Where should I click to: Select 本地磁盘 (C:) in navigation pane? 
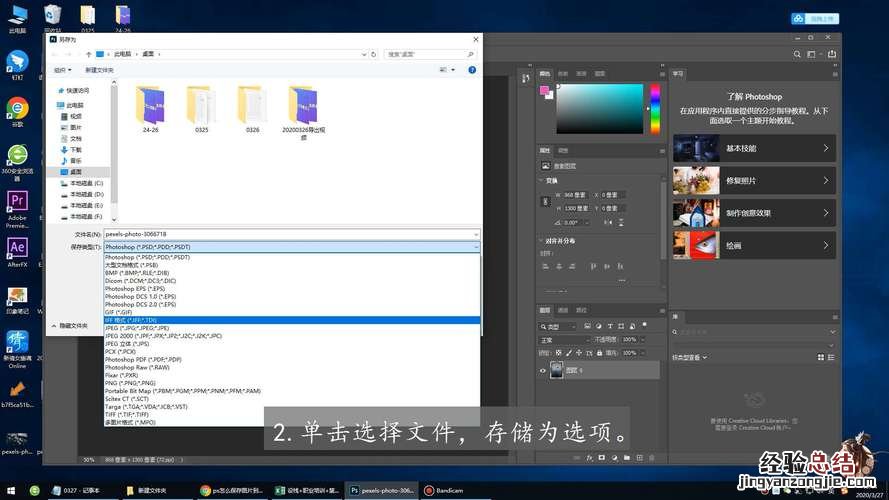(x=85, y=183)
